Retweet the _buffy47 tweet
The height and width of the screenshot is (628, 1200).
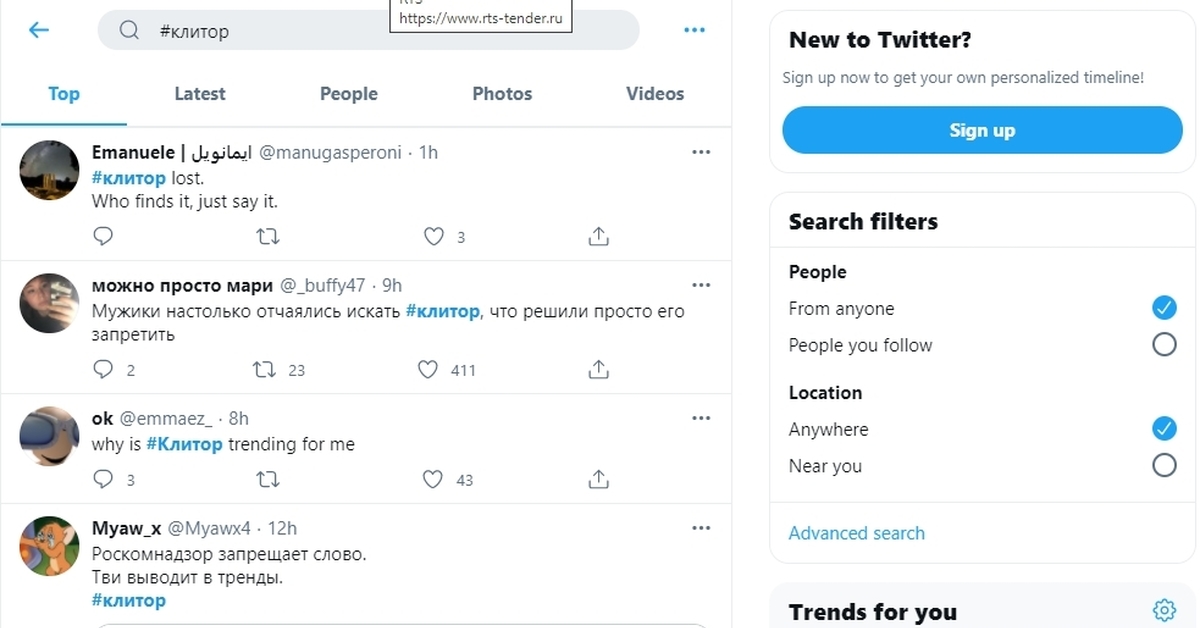pos(266,370)
